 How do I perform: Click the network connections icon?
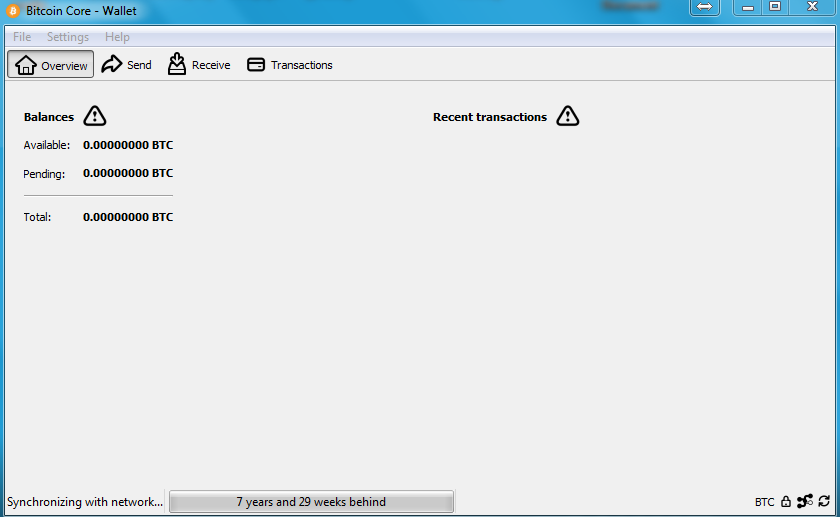click(x=805, y=501)
